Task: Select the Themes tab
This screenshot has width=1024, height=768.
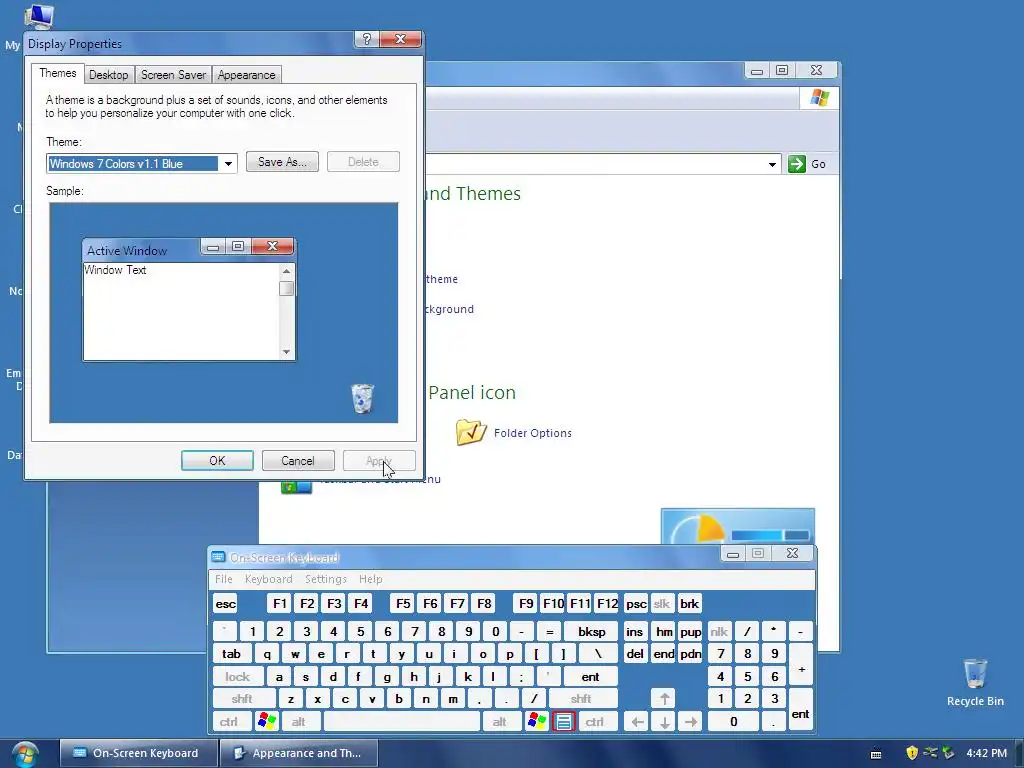Action: pyautogui.click(x=57, y=73)
